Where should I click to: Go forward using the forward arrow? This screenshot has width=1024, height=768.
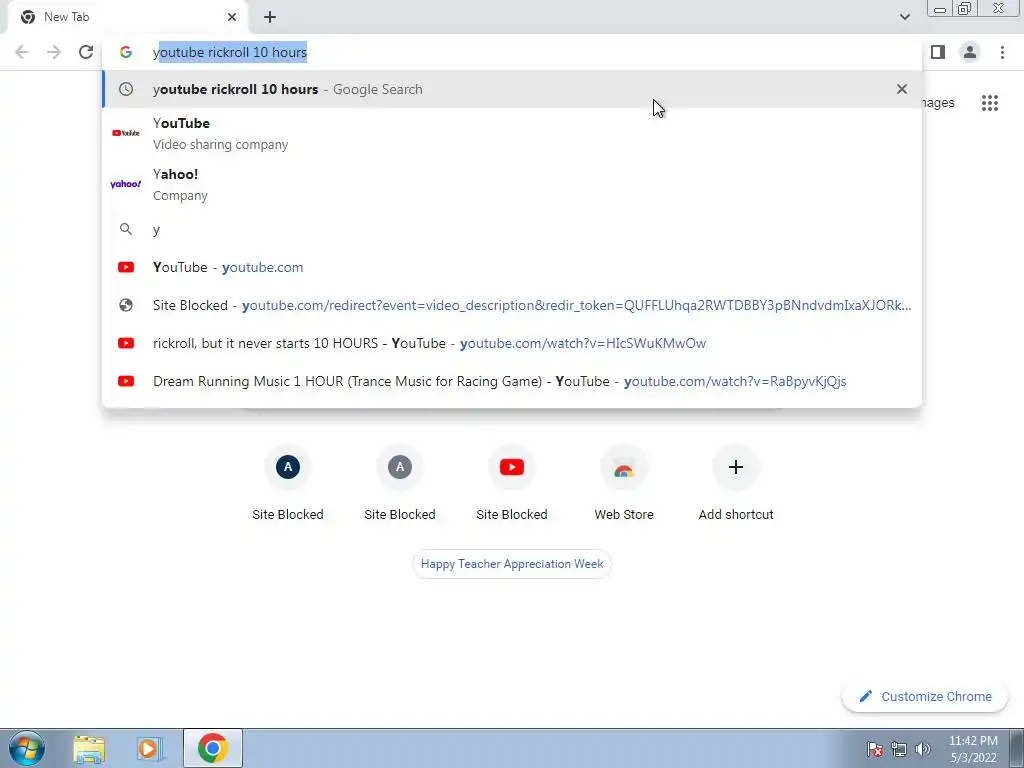click(54, 52)
